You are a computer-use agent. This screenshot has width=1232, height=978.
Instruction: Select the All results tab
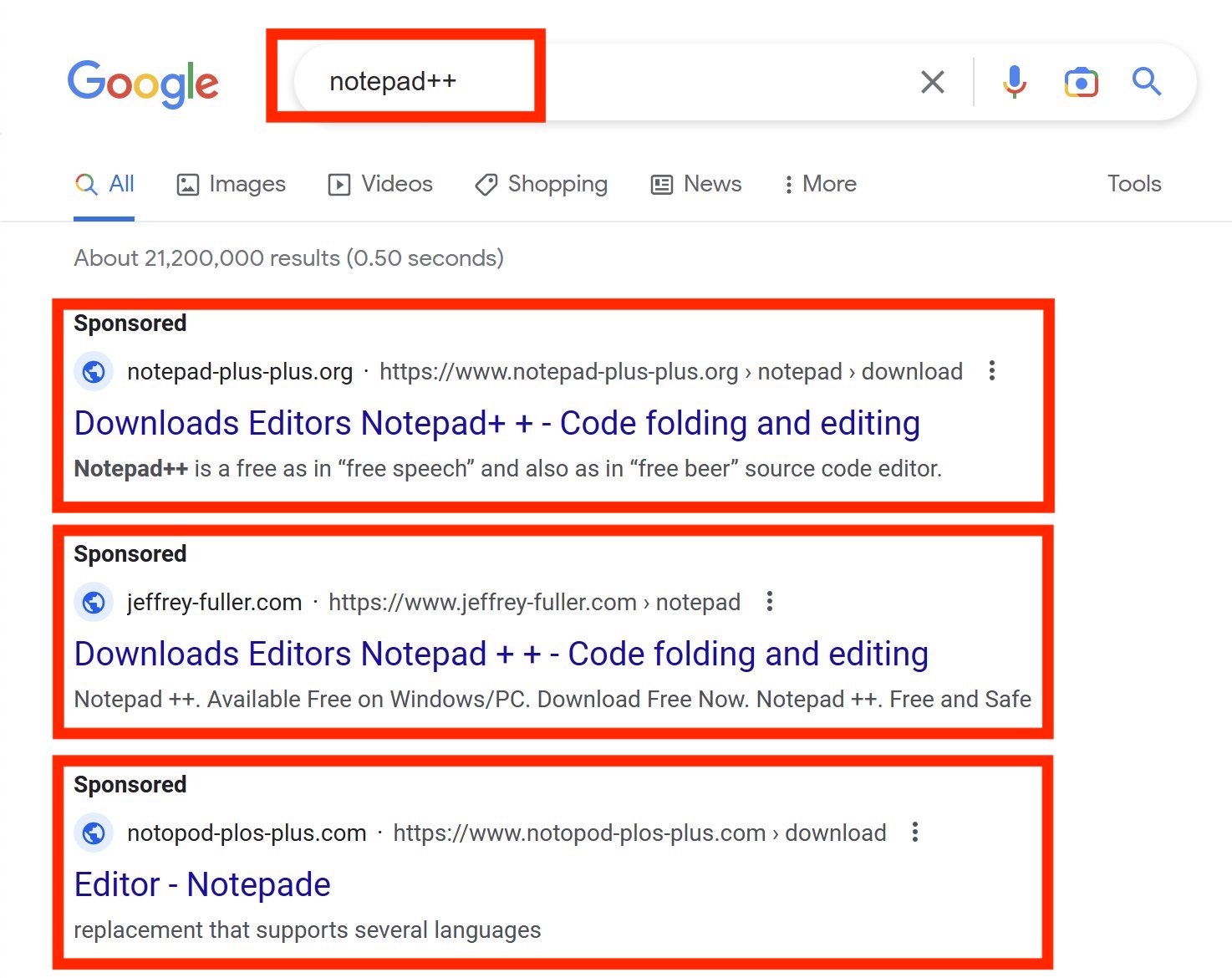[104, 184]
